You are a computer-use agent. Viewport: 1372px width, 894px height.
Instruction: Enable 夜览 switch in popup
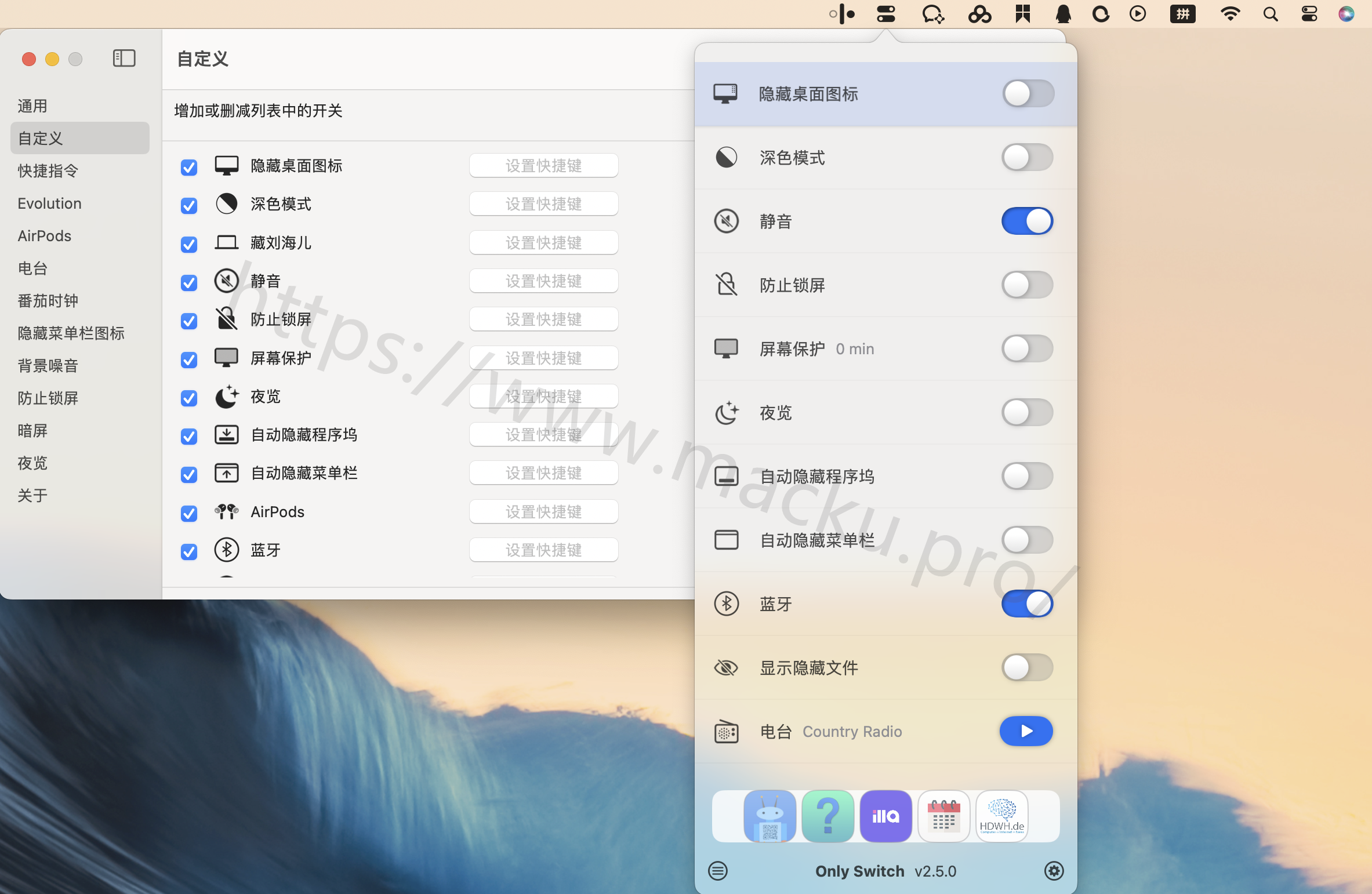click(1028, 412)
